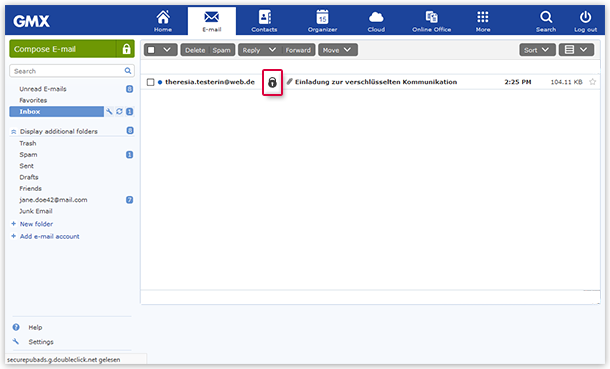
Task: Open the Trash folder
Action: point(28,143)
